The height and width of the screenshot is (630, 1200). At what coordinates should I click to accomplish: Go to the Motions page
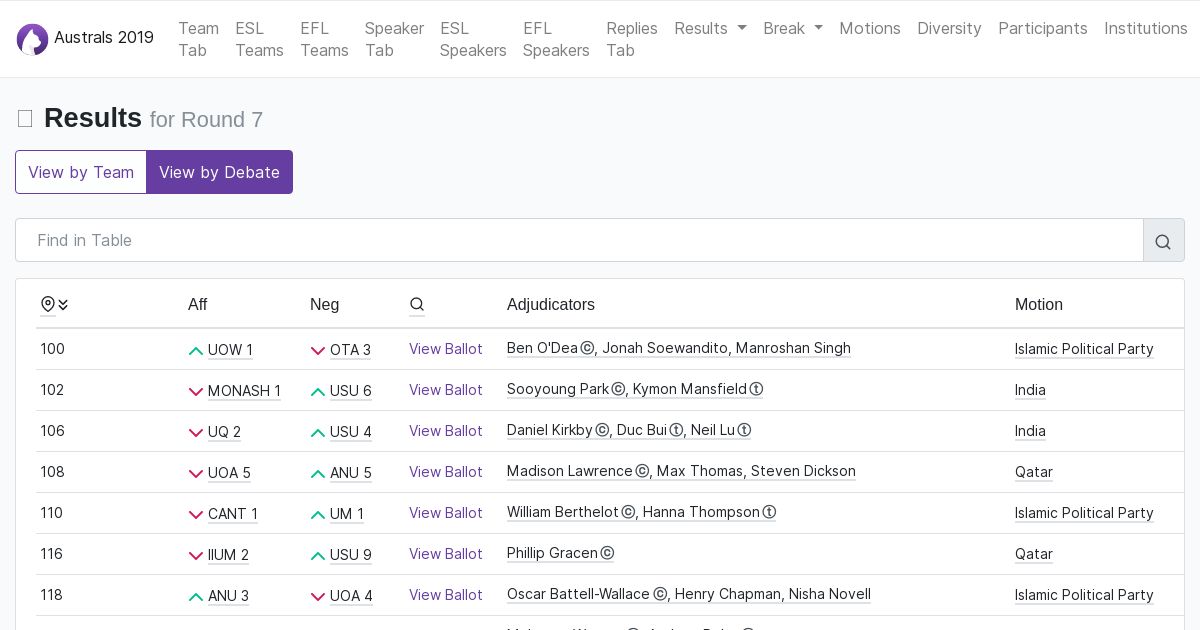869,28
